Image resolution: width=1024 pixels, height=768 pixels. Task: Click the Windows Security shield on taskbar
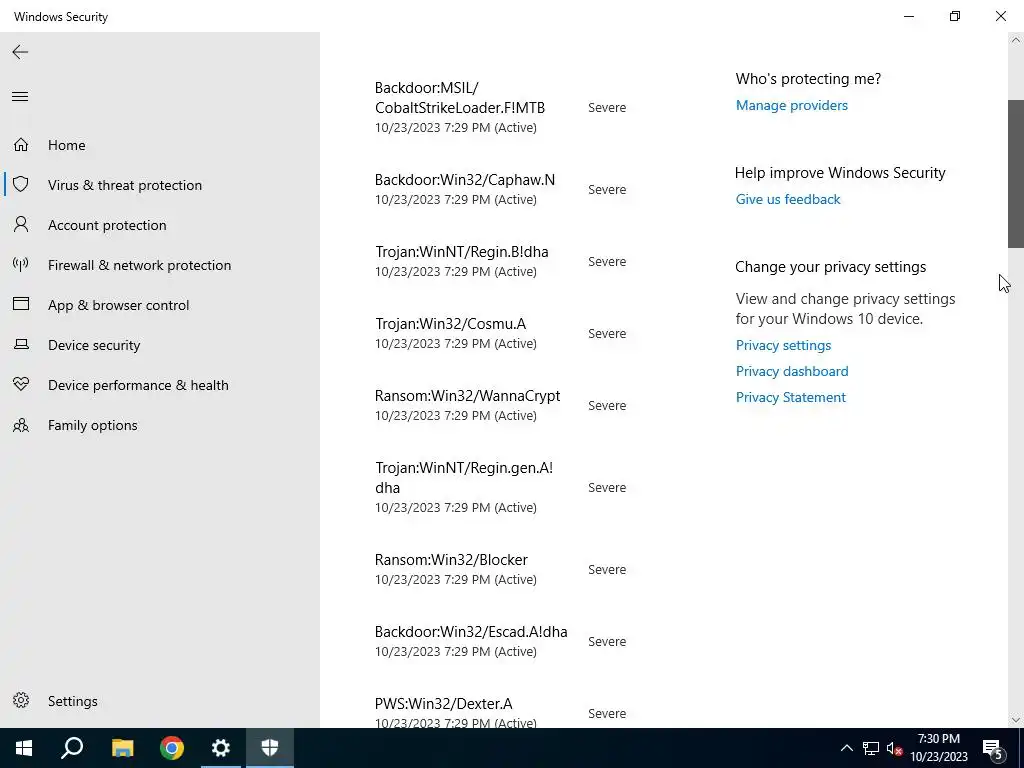pos(270,748)
